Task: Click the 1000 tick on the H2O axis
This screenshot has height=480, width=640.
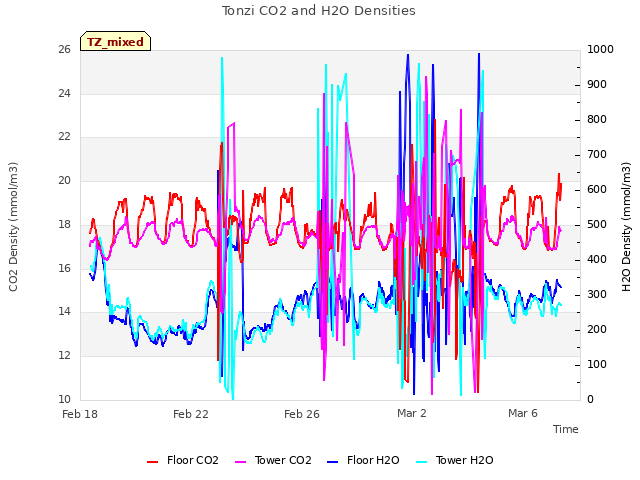Action: pos(600,49)
